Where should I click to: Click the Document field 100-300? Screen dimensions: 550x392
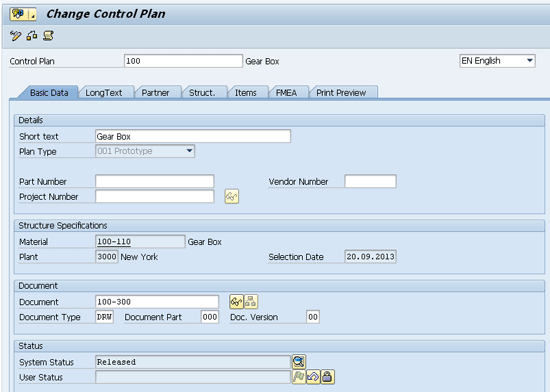[157, 302]
